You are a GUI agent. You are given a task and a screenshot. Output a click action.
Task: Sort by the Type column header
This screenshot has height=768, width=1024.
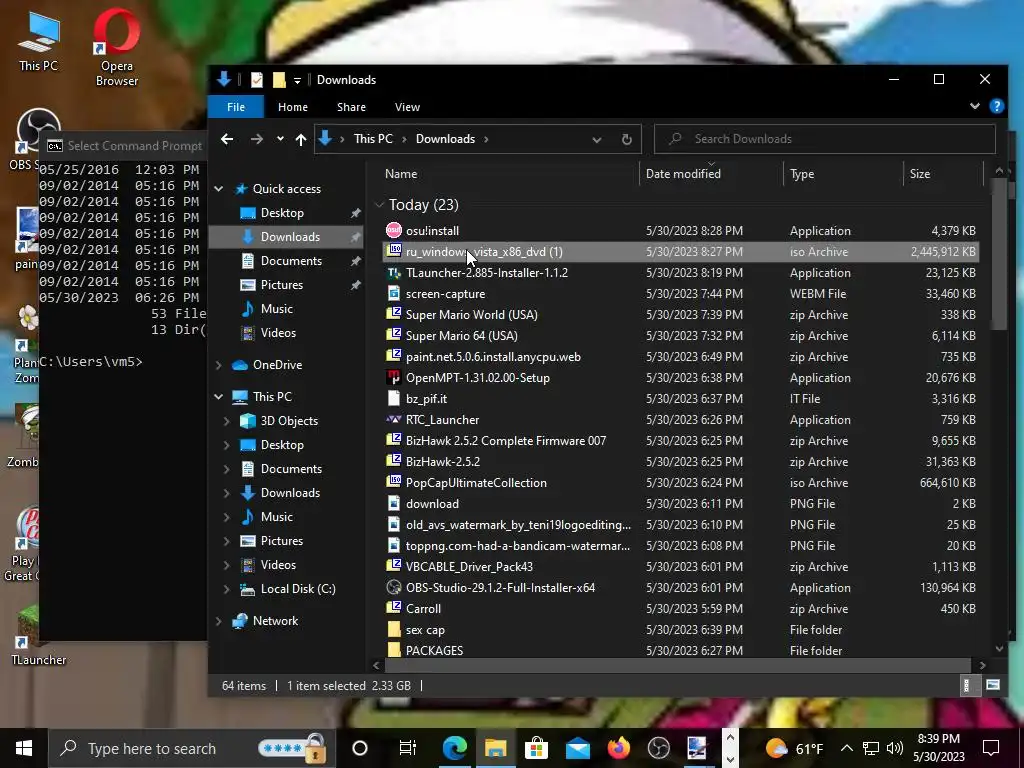[843, 174]
